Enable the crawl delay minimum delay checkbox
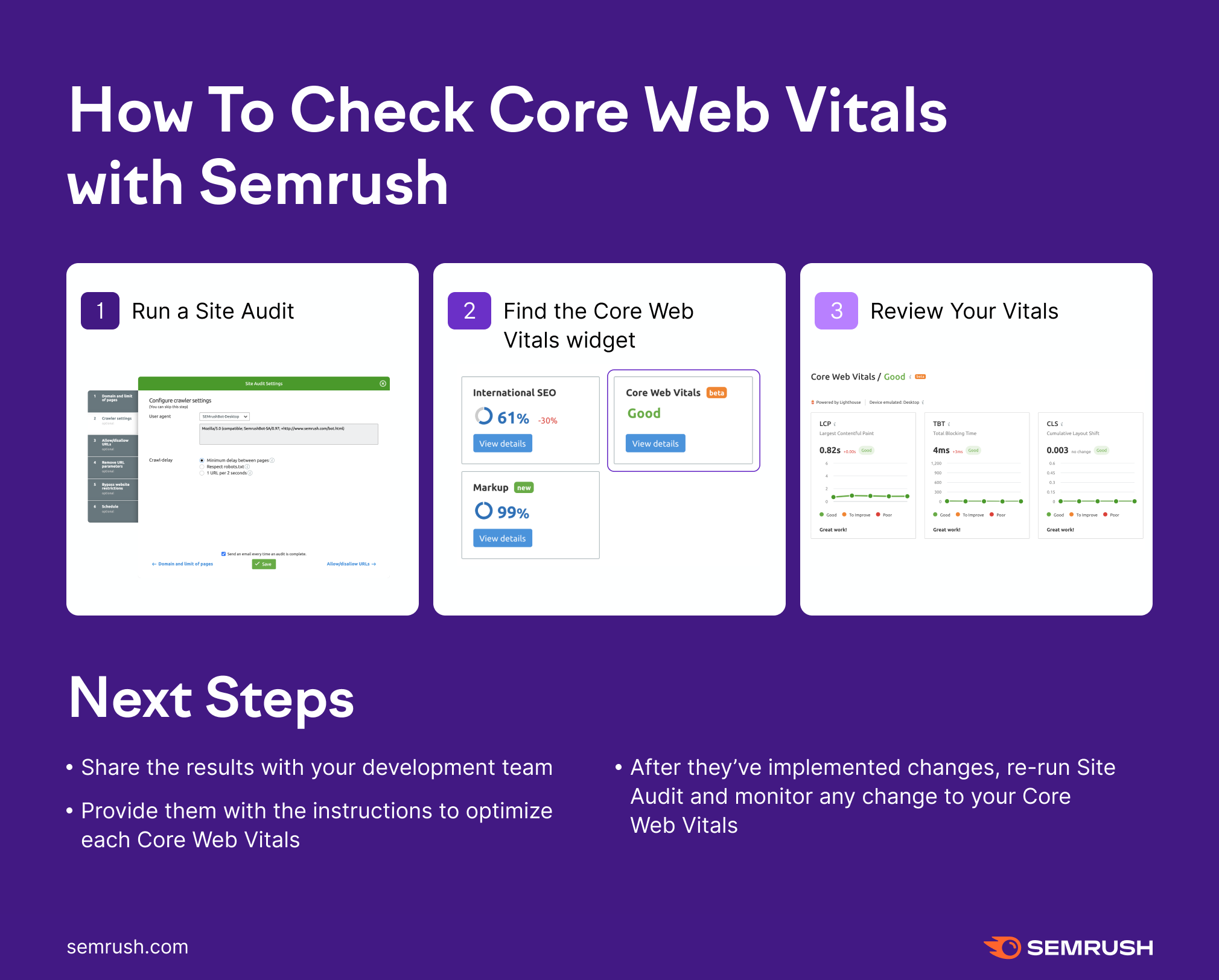The image size is (1219, 980). 201,449
